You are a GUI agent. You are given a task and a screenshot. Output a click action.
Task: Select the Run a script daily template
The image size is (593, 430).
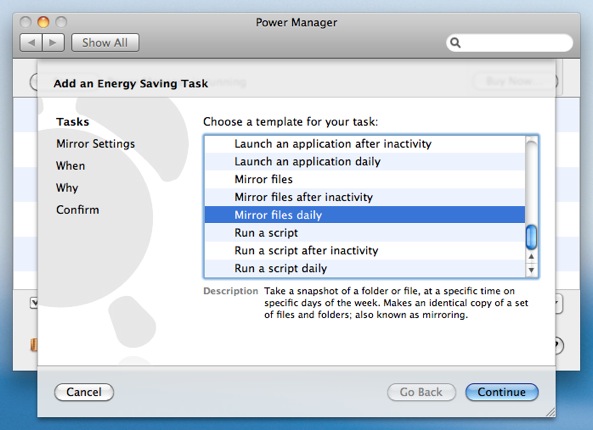tap(365, 268)
